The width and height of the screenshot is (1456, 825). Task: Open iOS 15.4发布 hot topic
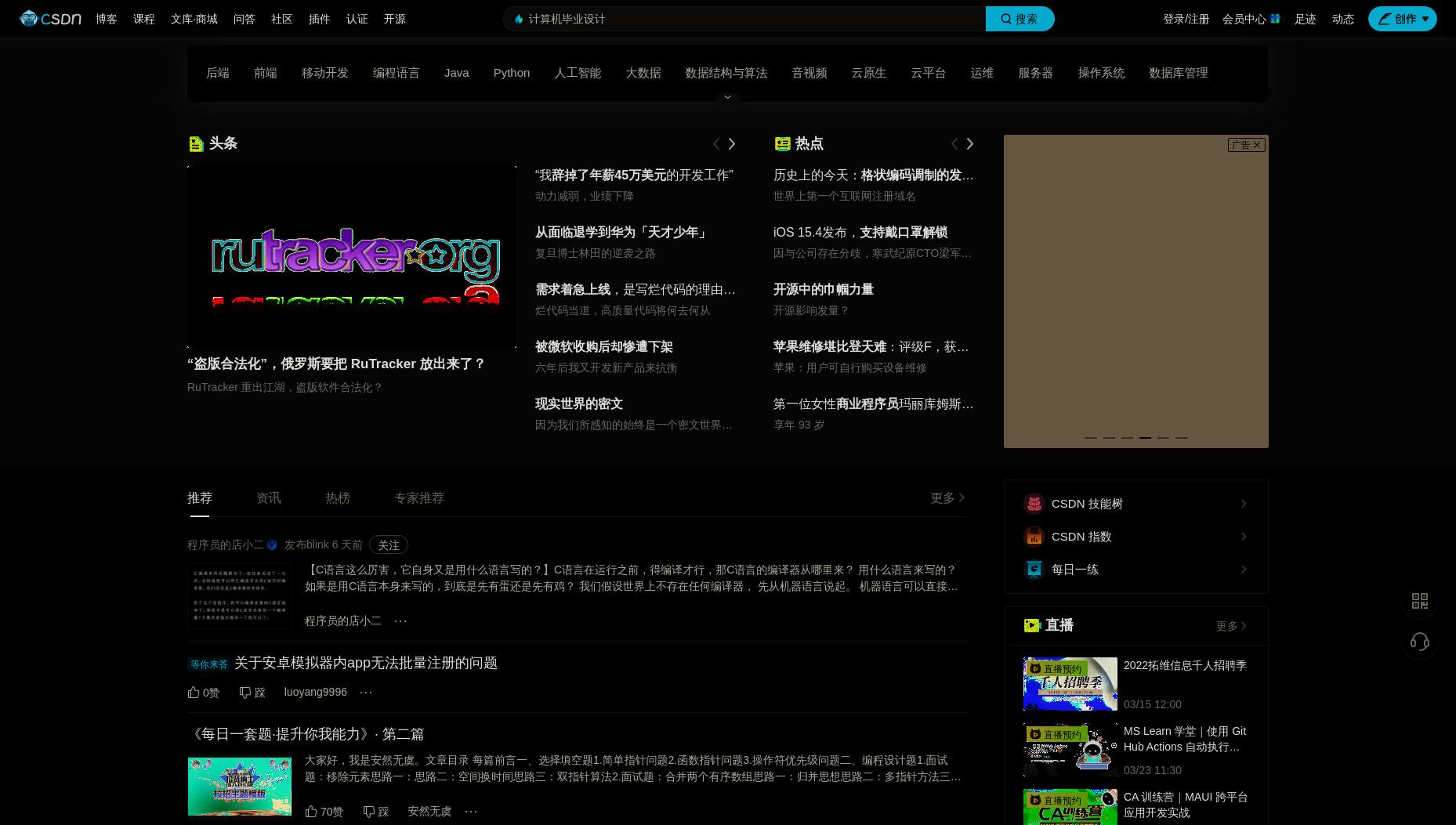pyautogui.click(x=860, y=233)
